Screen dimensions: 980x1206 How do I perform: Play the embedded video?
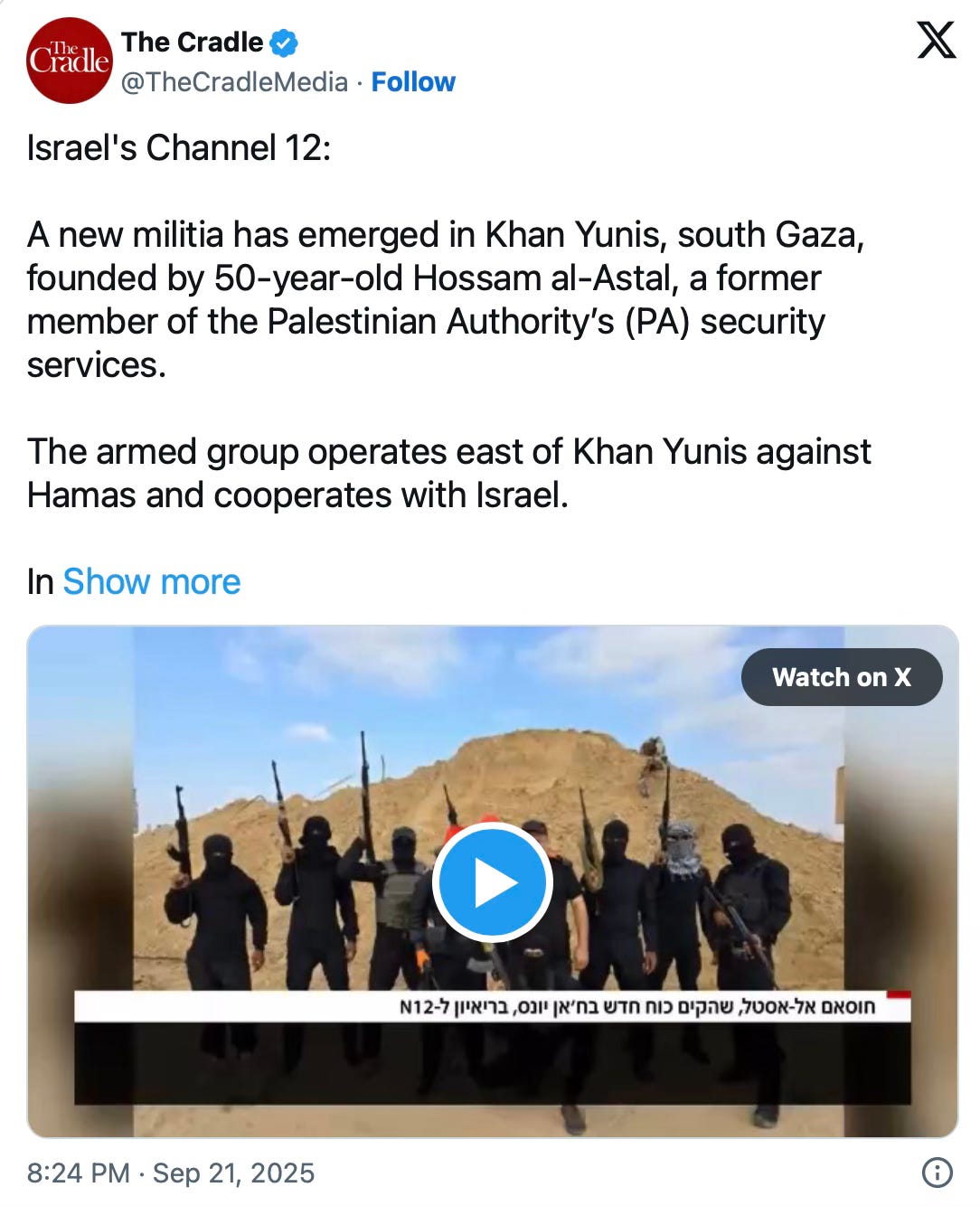(493, 882)
